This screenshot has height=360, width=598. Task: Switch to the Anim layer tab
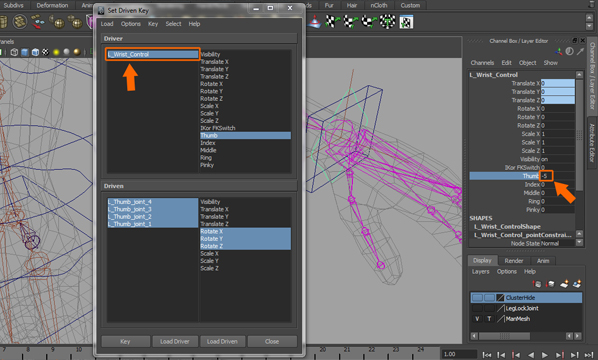coord(543,261)
